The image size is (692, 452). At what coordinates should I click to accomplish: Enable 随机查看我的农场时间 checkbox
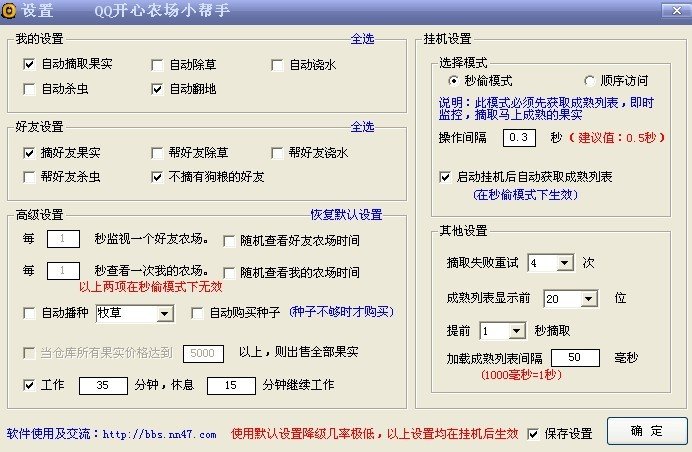tap(229, 273)
